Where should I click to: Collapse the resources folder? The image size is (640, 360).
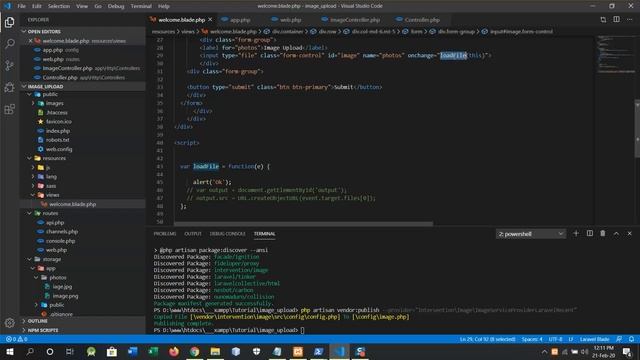[30, 158]
